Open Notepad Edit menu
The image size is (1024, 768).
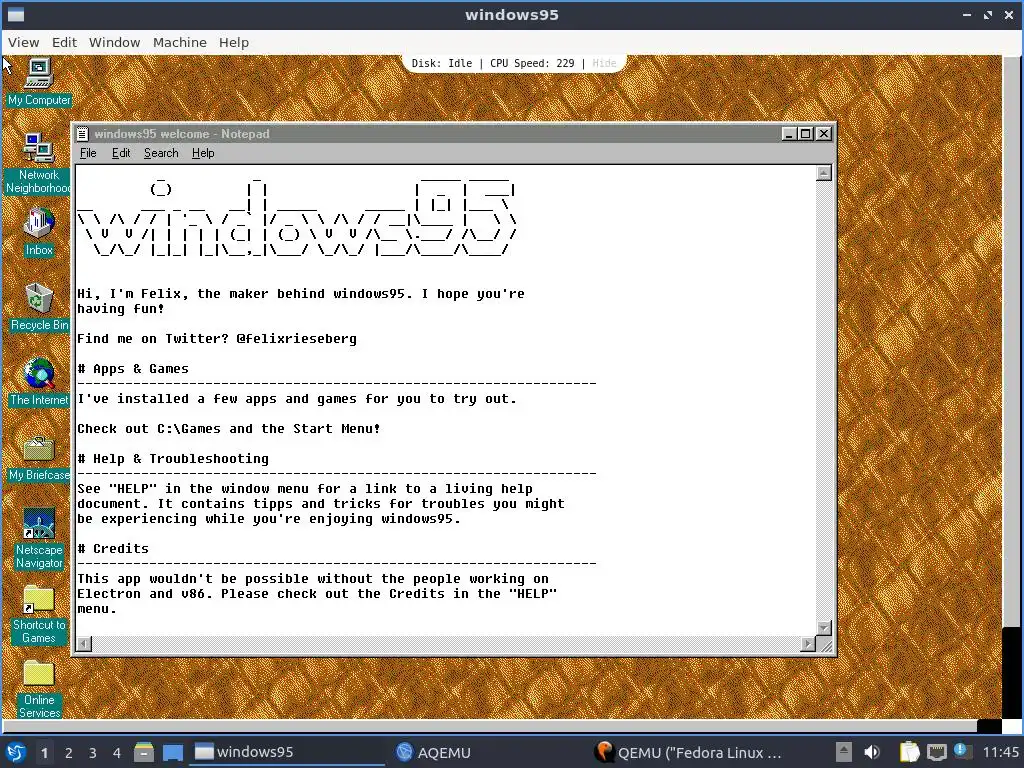(x=121, y=153)
